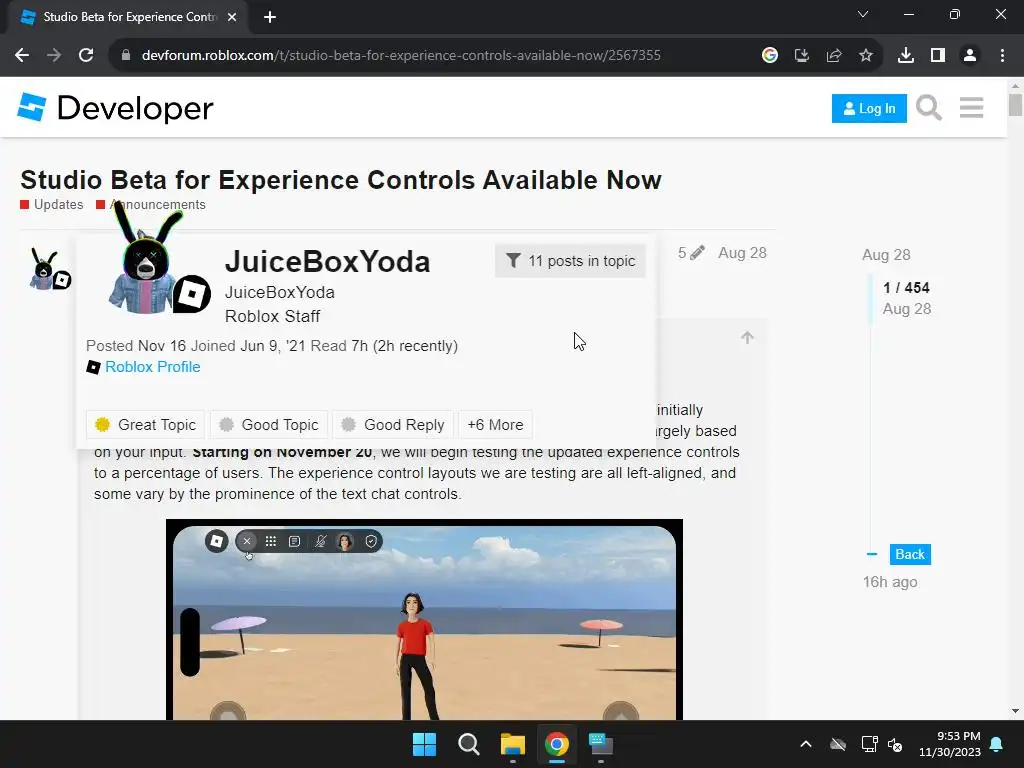1024x768 pixels.
Task: Click the Log In button
Action: [x=869, y=108]
